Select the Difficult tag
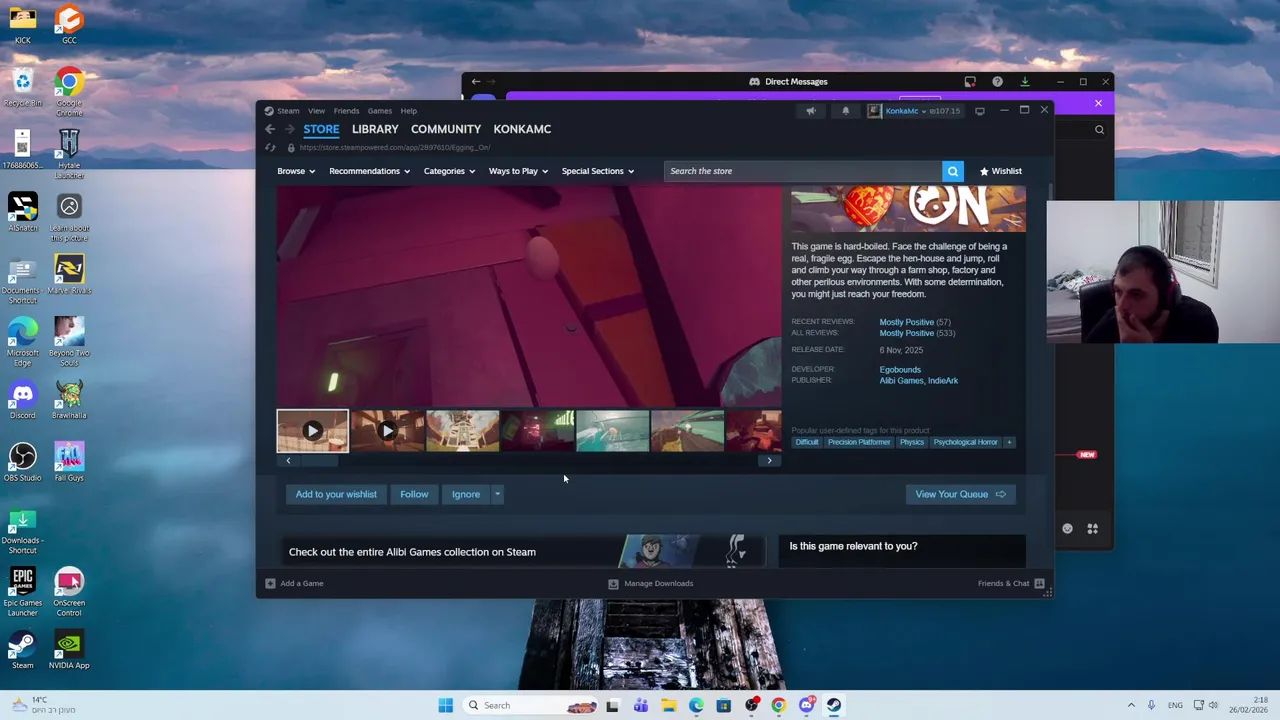1280x720 pixels. pyautogui.click(x=807, y=442)
